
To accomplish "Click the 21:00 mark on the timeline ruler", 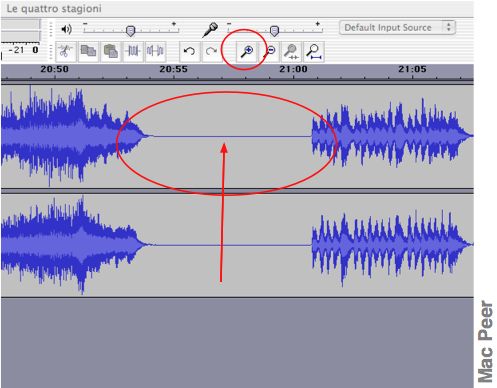I will click(293, 69).
